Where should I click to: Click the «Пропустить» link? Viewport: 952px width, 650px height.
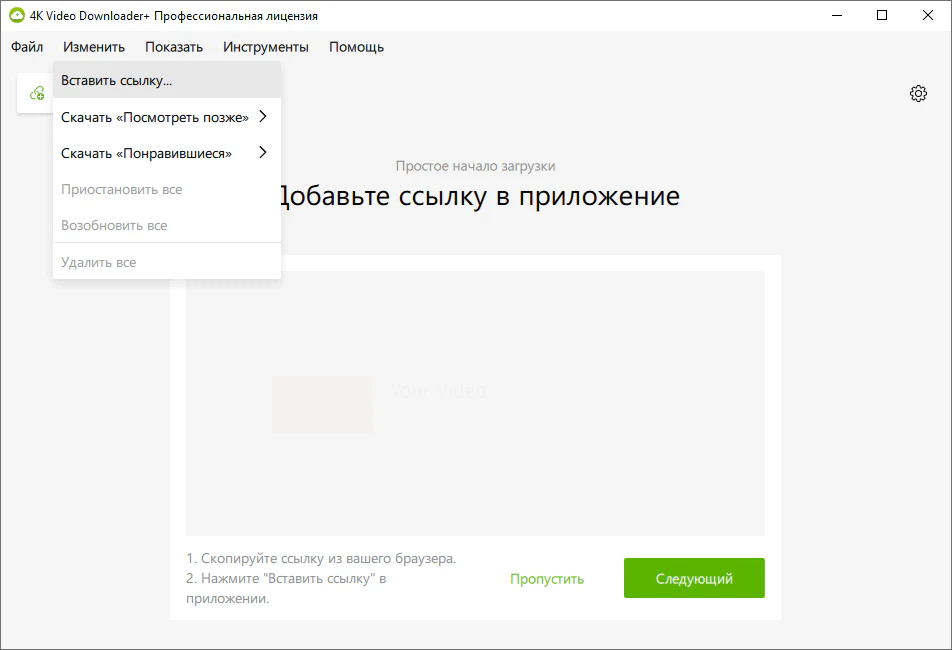[547, 579]
